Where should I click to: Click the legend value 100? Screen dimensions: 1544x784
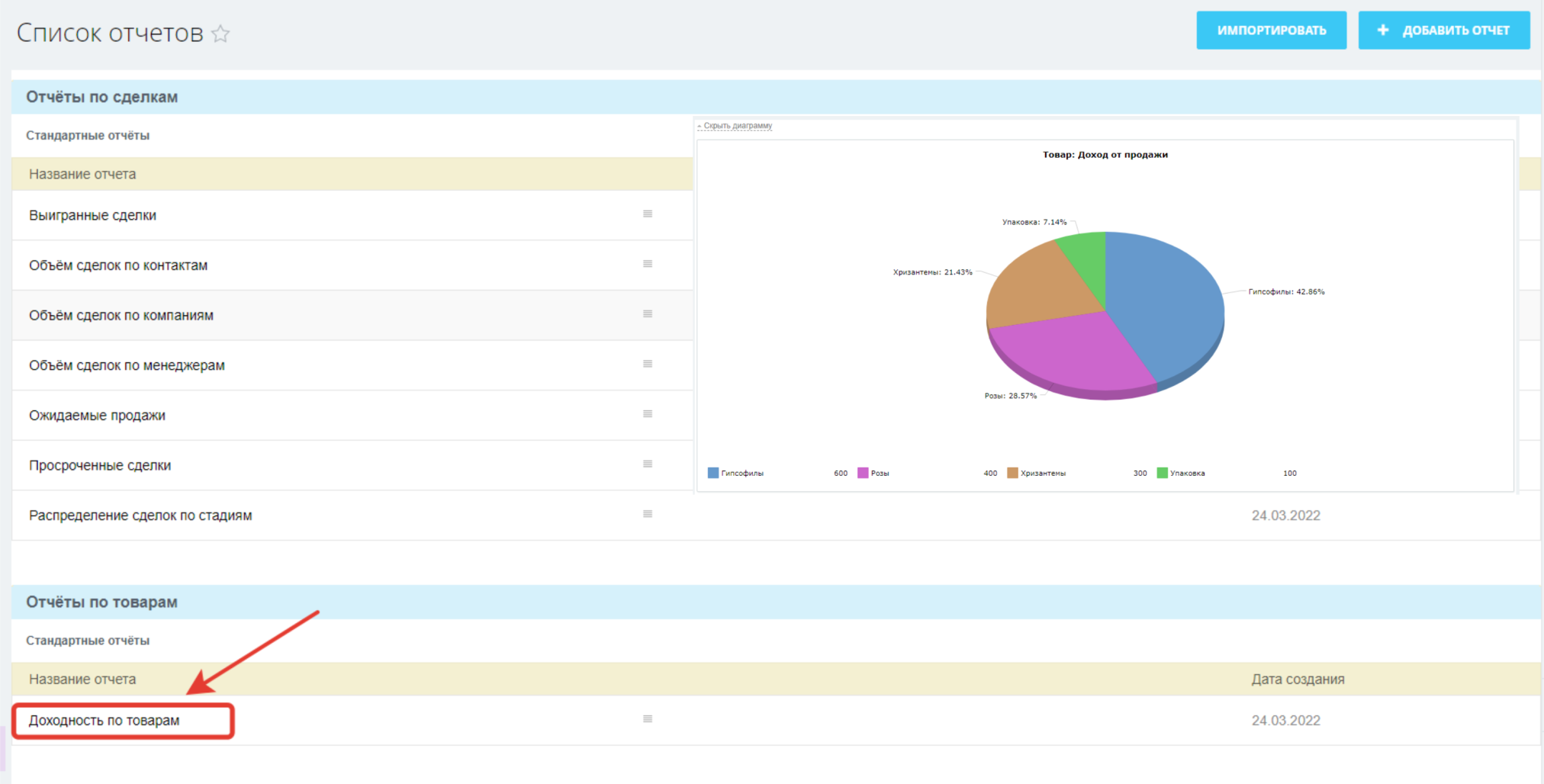1289,474
